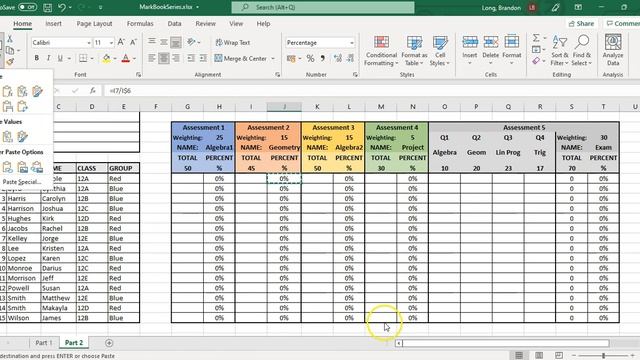Switch to the Insert ribbon tab

coord(53,24)
